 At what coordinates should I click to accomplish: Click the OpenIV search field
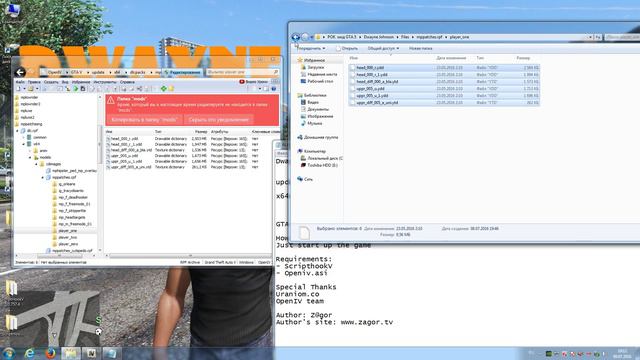tap(242, 72)
